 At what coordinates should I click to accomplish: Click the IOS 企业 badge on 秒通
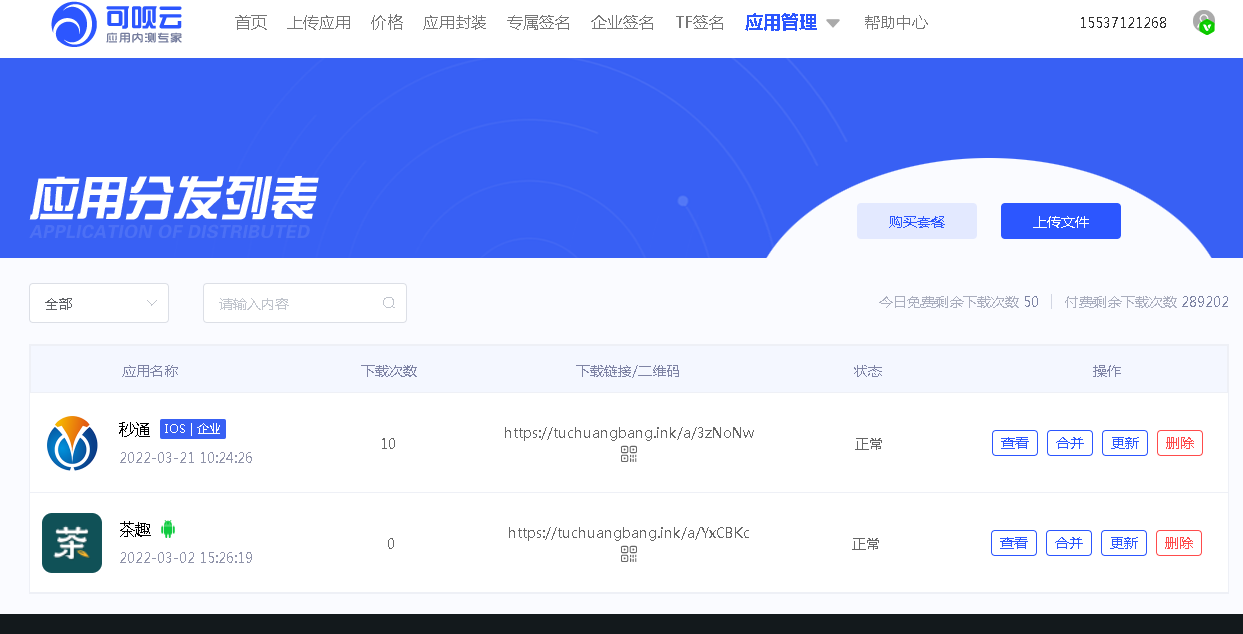(192, 429)
